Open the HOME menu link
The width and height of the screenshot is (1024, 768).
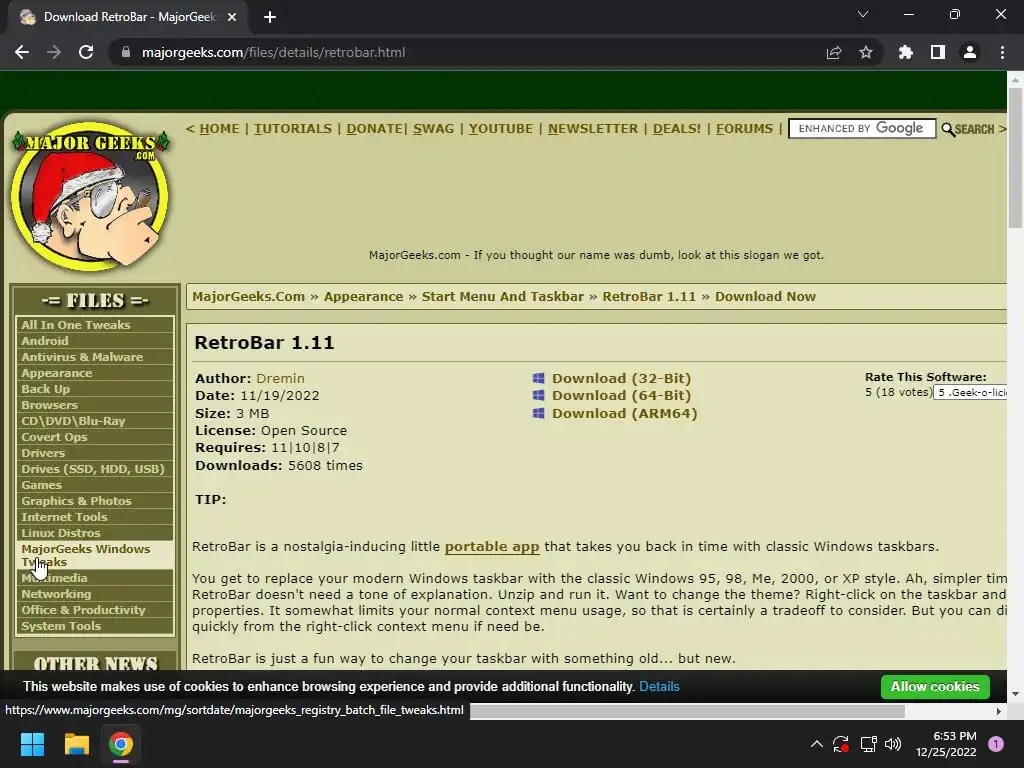pyautogui.click(x=219, y=129)
